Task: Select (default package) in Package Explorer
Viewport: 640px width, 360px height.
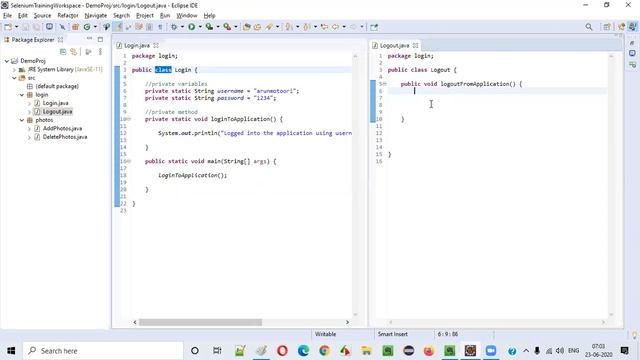Action: [57, 86]
